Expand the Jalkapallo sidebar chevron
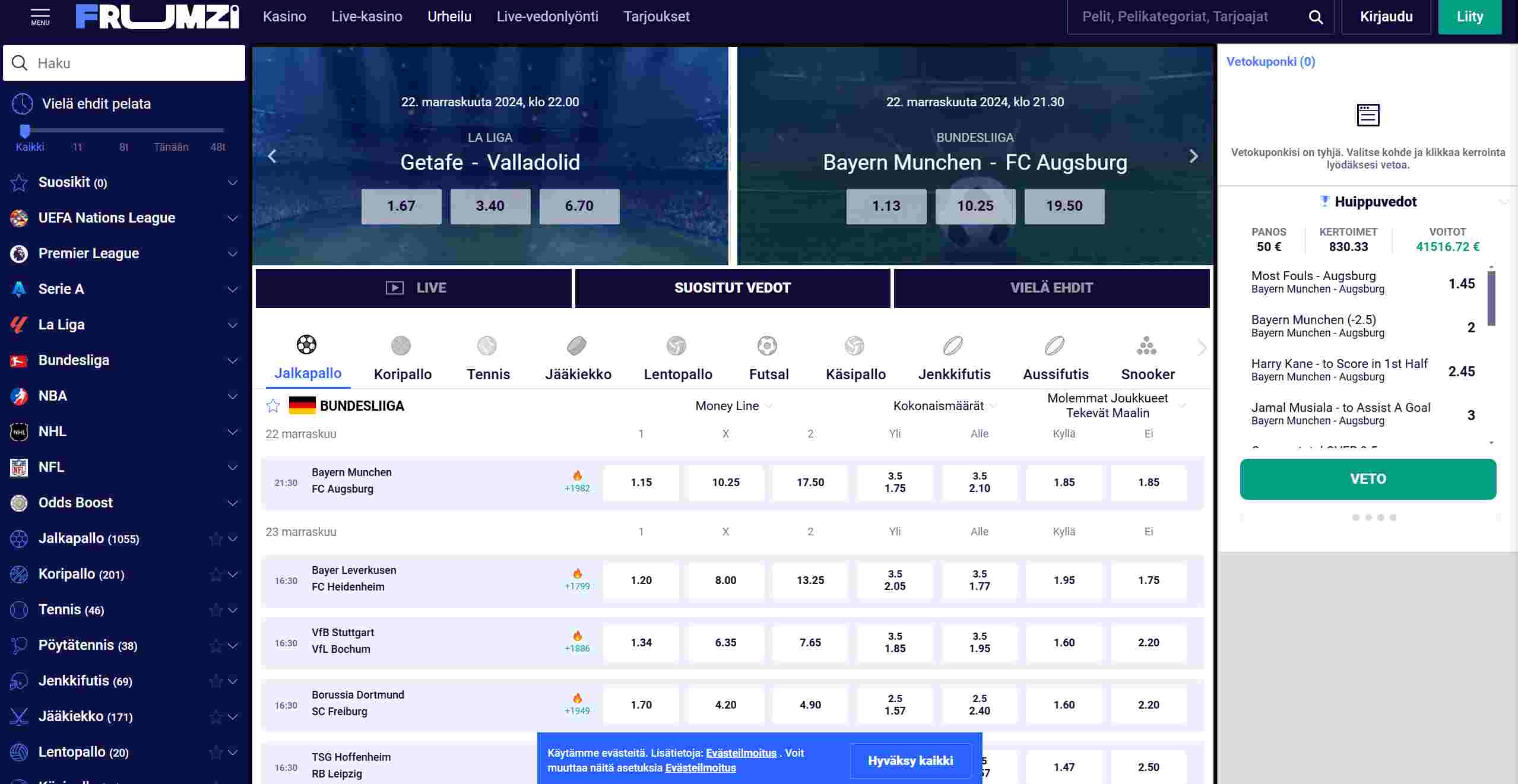This screenshot has width=1518, height=784. point(233,539)
